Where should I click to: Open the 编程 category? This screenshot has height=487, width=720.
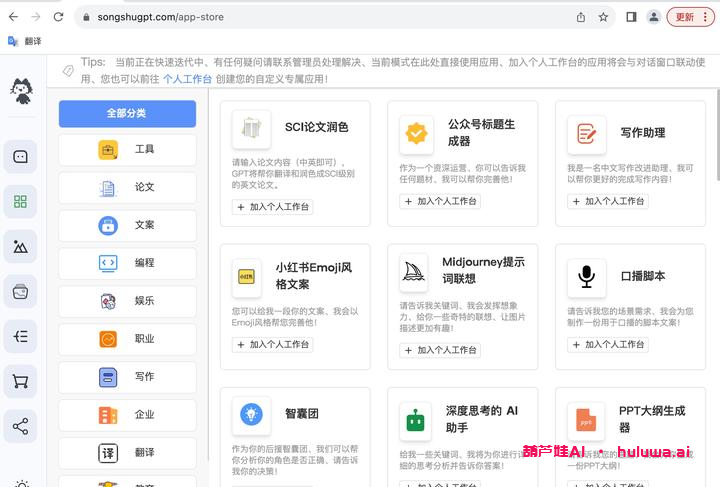tap(127, 263)
